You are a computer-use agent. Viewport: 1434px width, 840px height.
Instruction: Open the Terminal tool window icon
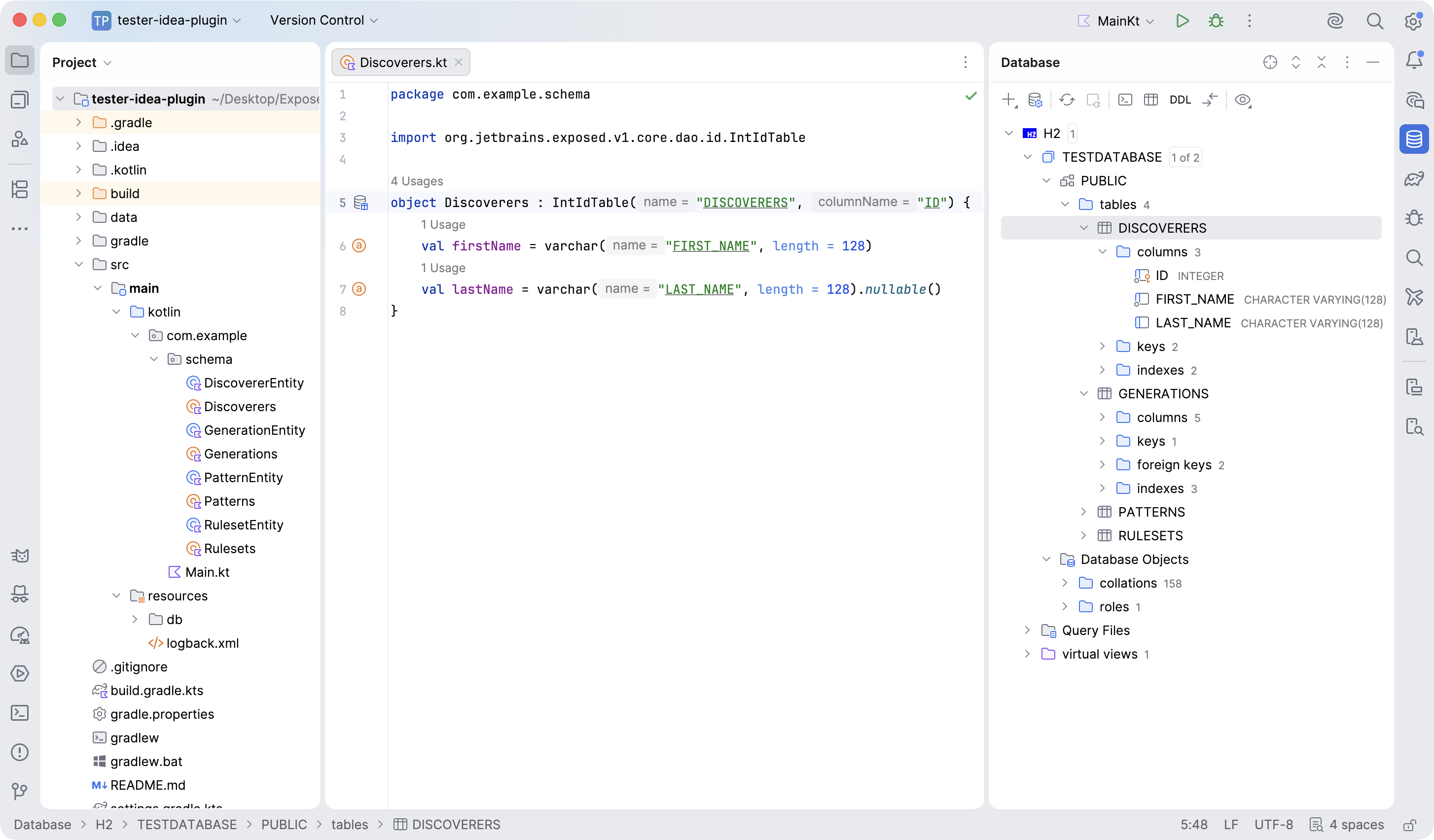point(20,713)
